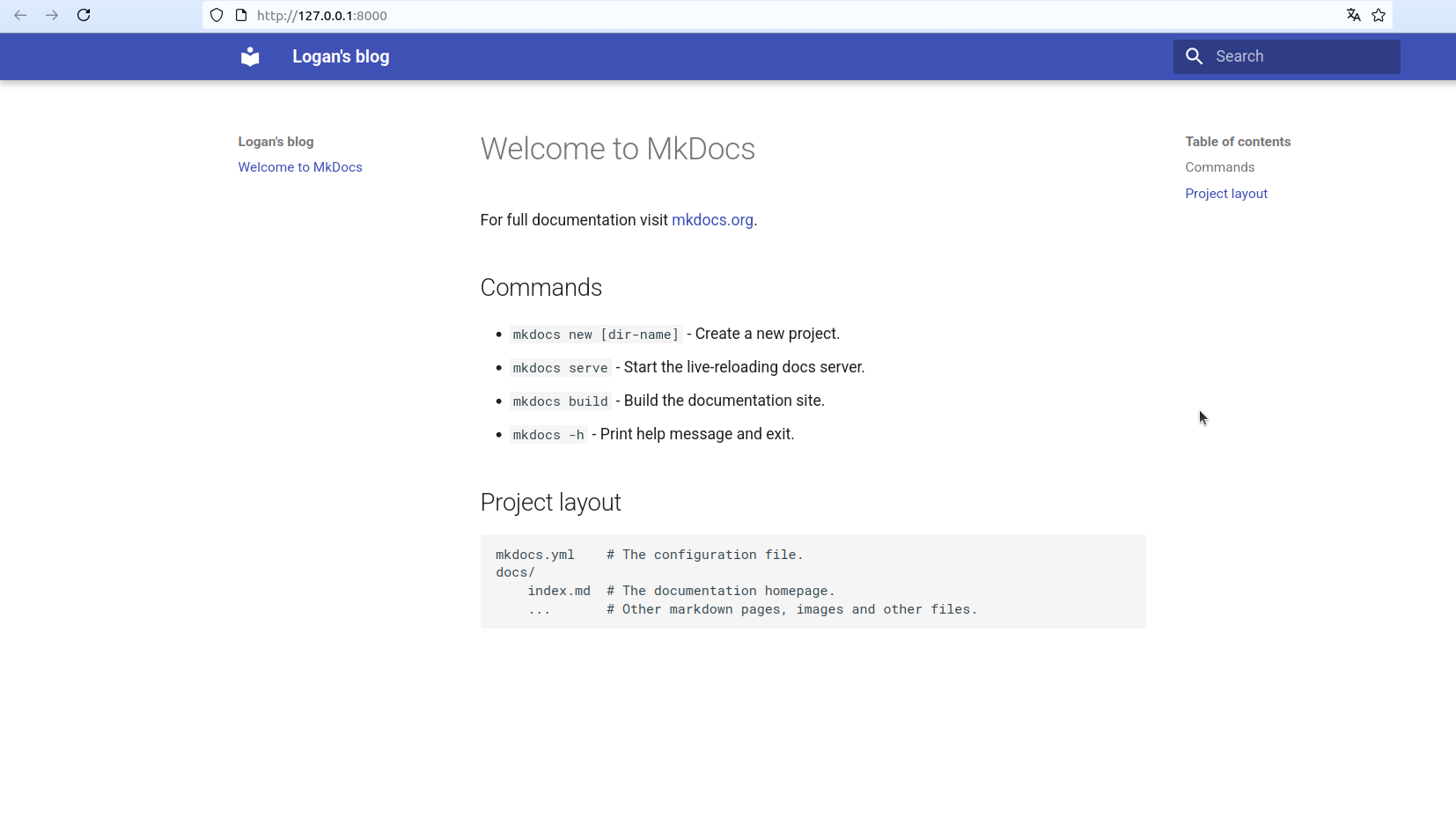
Task: Click the browser forward arrow
Action: click(52, 15)
